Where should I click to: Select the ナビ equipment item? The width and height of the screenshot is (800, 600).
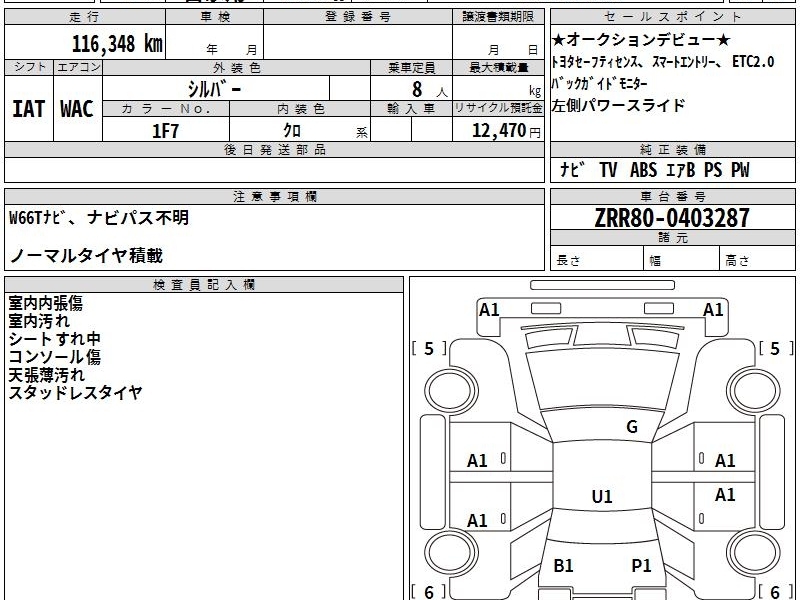click(x=572, y=169)
